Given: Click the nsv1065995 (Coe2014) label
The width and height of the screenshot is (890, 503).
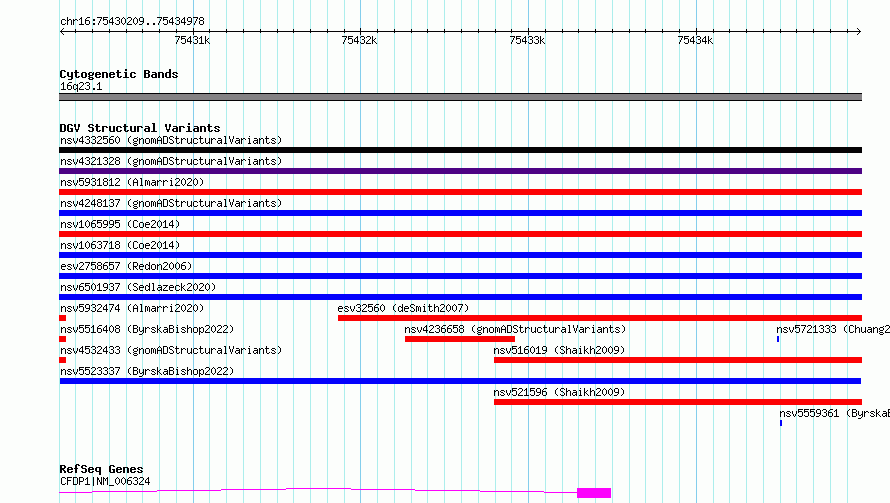Looking at the screenshot, I should tap(120, 224).
